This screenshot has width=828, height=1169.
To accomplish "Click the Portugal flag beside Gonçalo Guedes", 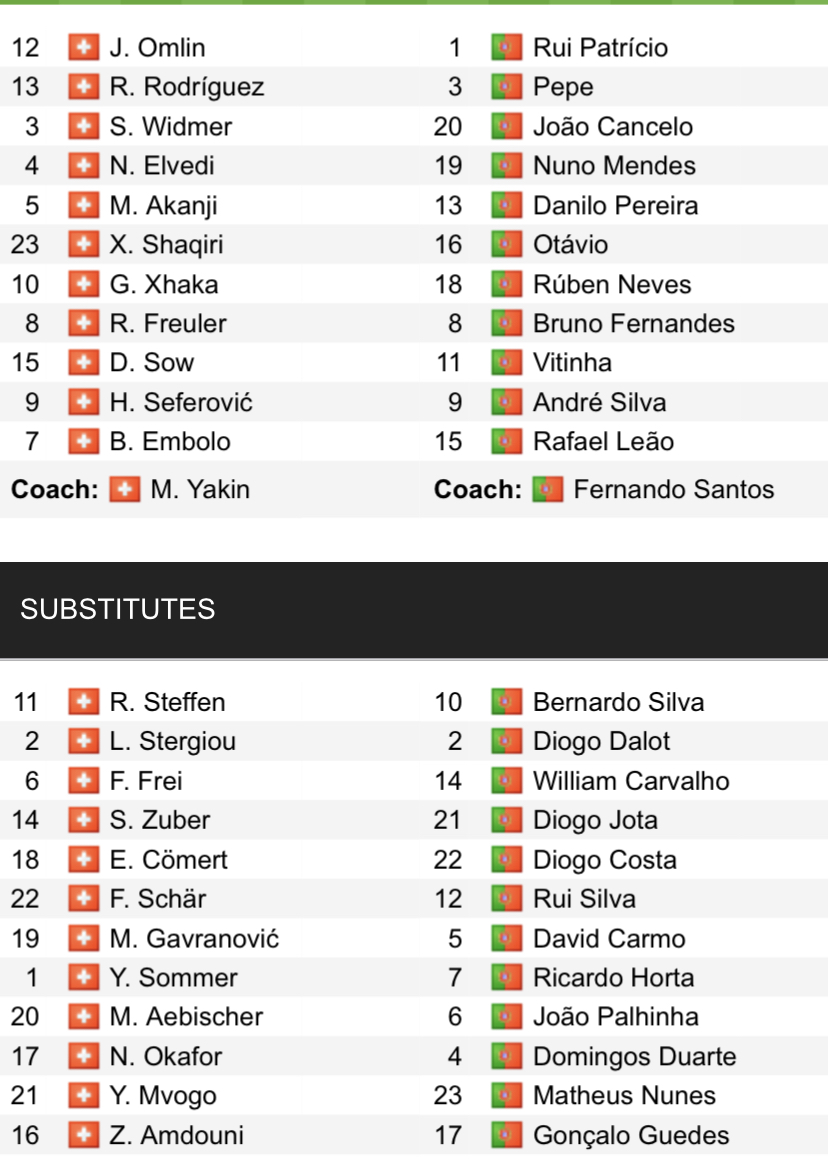I will (507, 1135).
